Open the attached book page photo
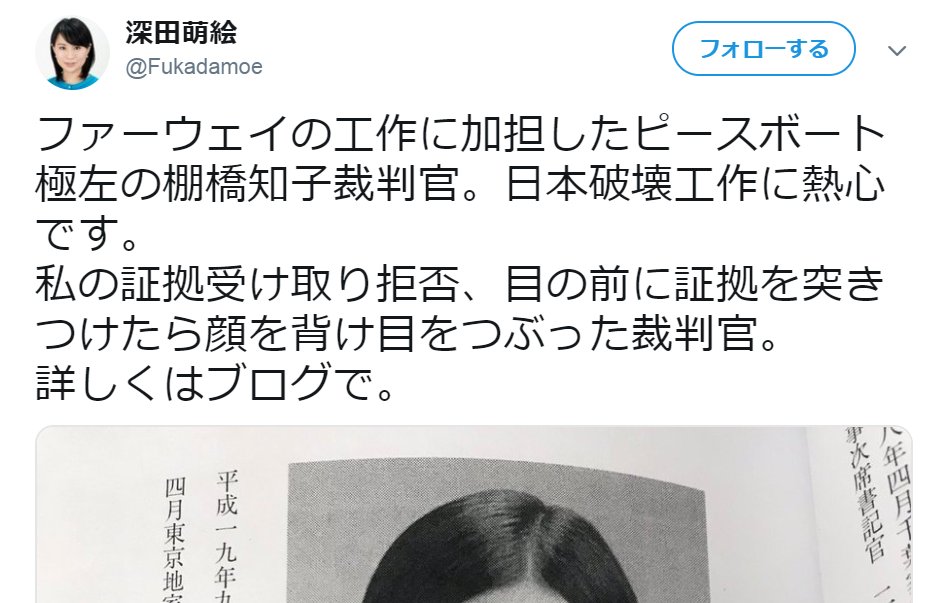Screen dimensions: 951x603 point(474,514)
